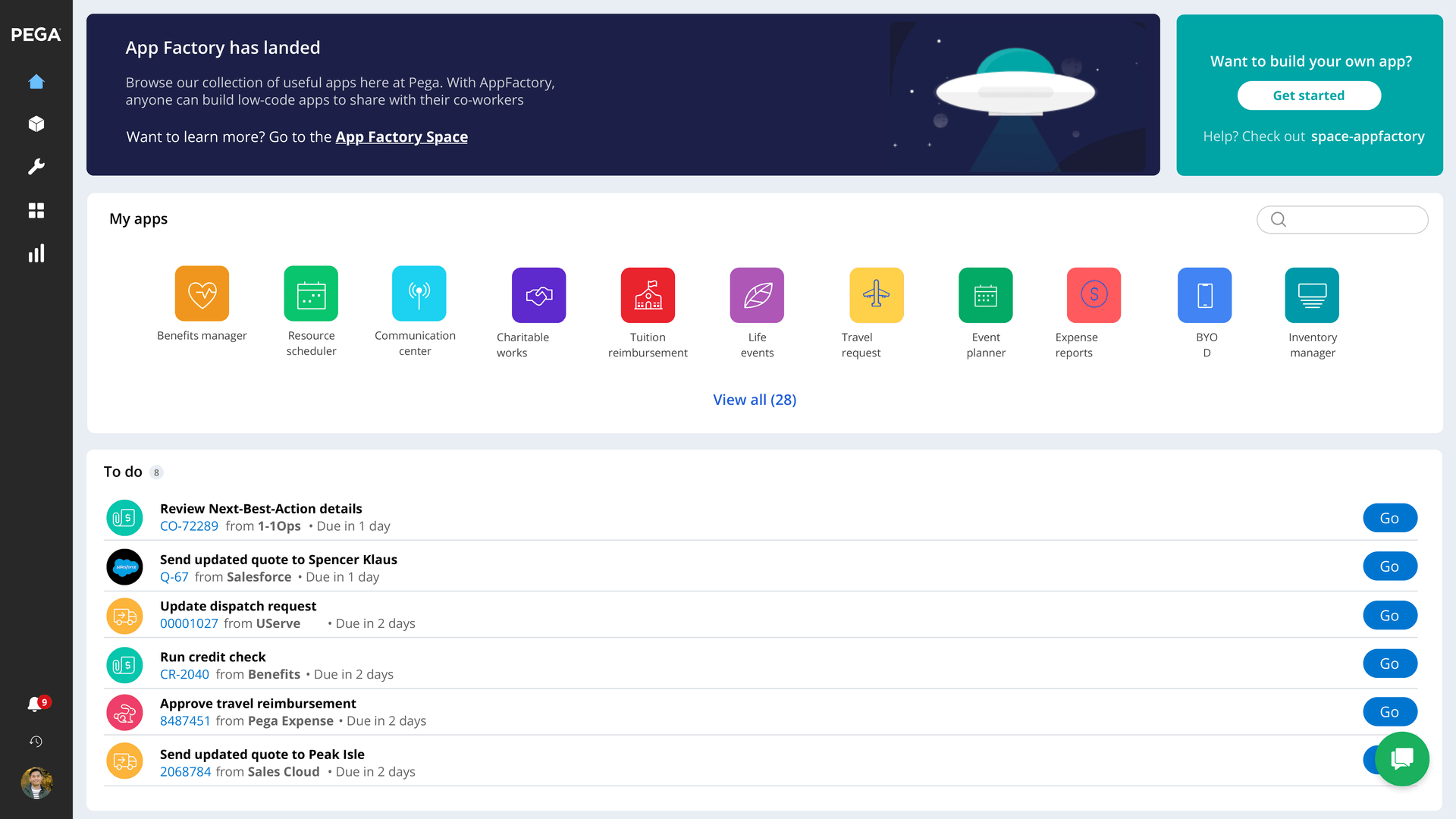Click the wrench tool icon in sidebar

[x=36, y=167]
